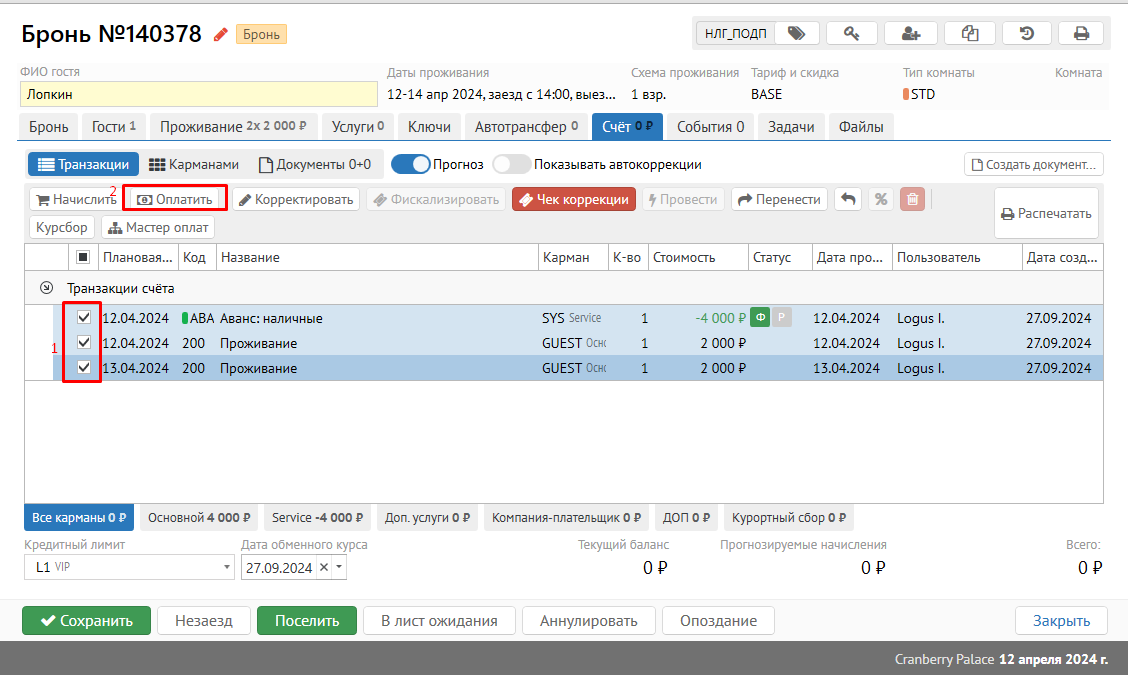
Task: Open booking history with the clock-arrow icon
Action: 1026,33
